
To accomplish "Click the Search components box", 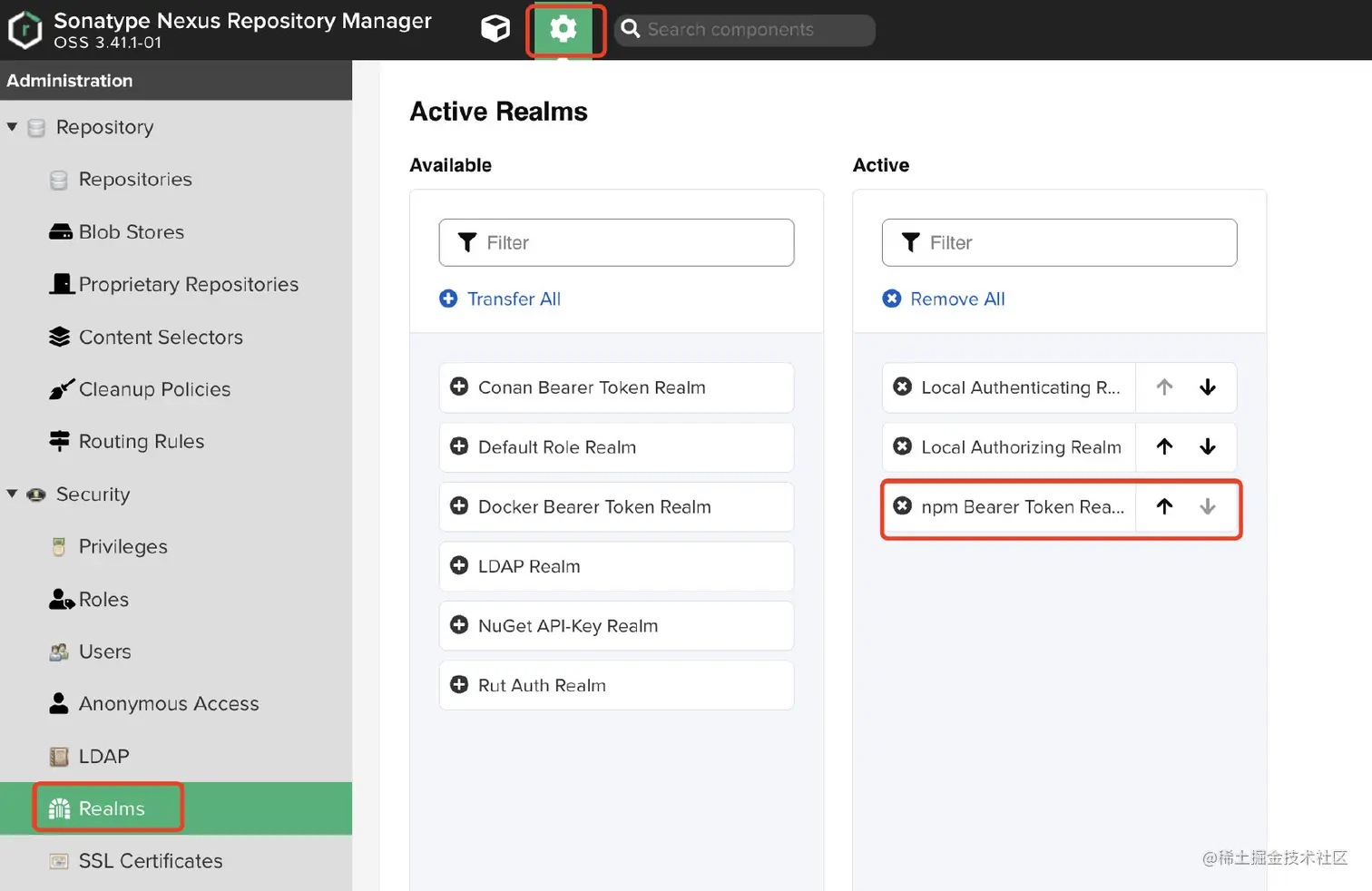I will (753, 30).
